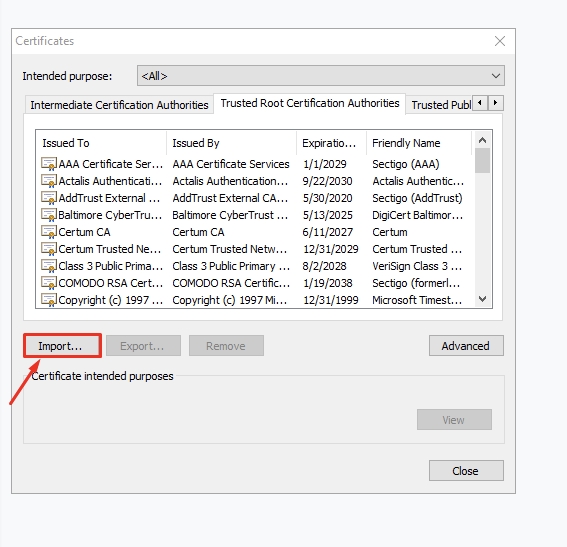
Task: Click friendly name DigiCert Baltimor...
Action: tap(417, 215)
